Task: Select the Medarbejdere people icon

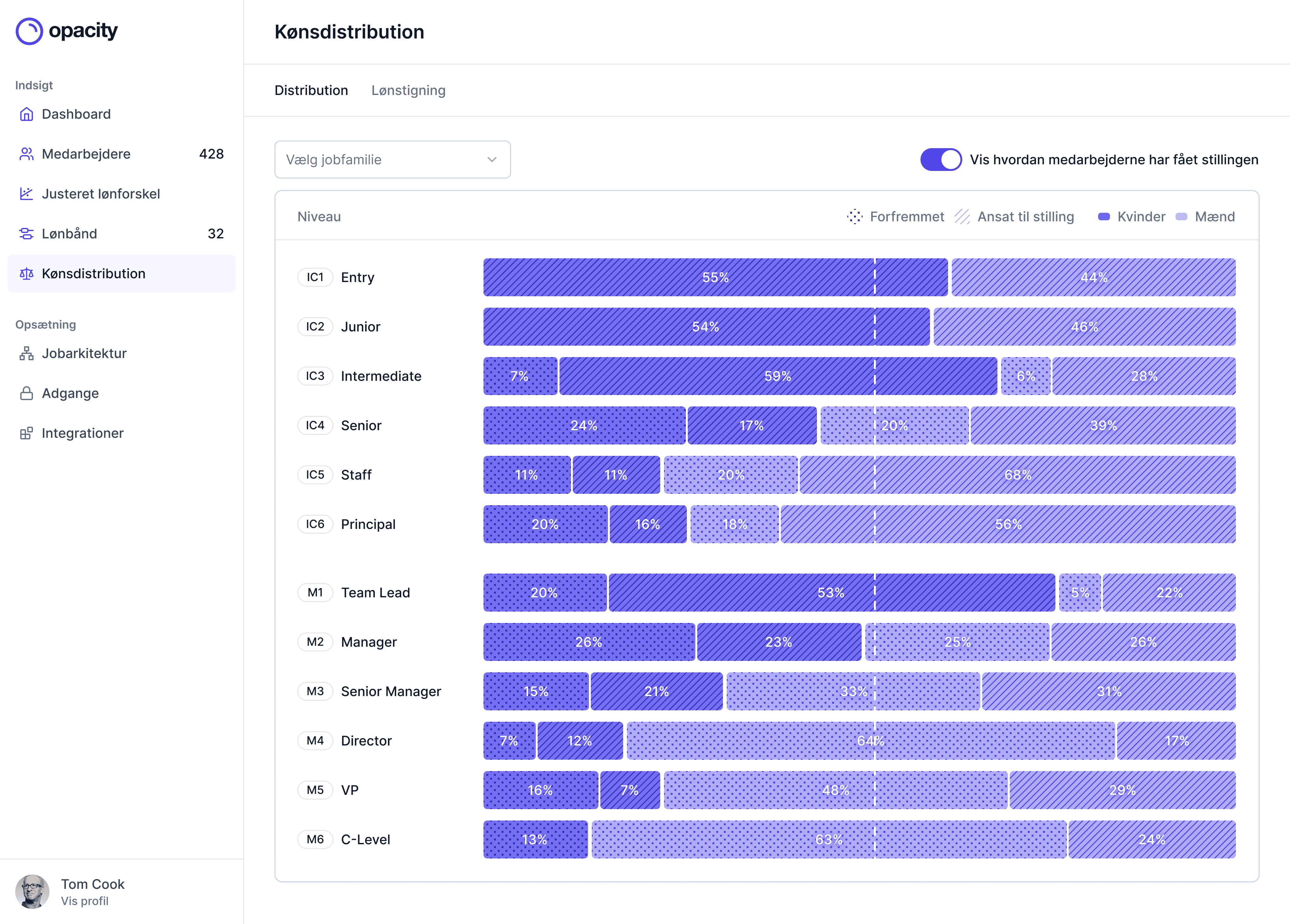Action: click(x=26, y=154)
